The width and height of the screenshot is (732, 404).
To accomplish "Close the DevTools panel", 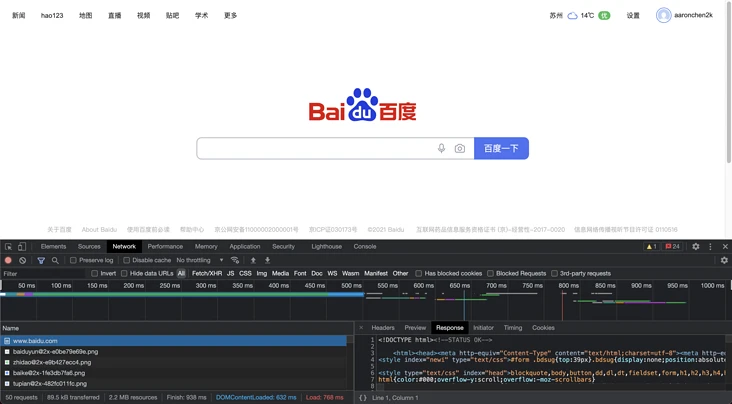I will [725, 247].
